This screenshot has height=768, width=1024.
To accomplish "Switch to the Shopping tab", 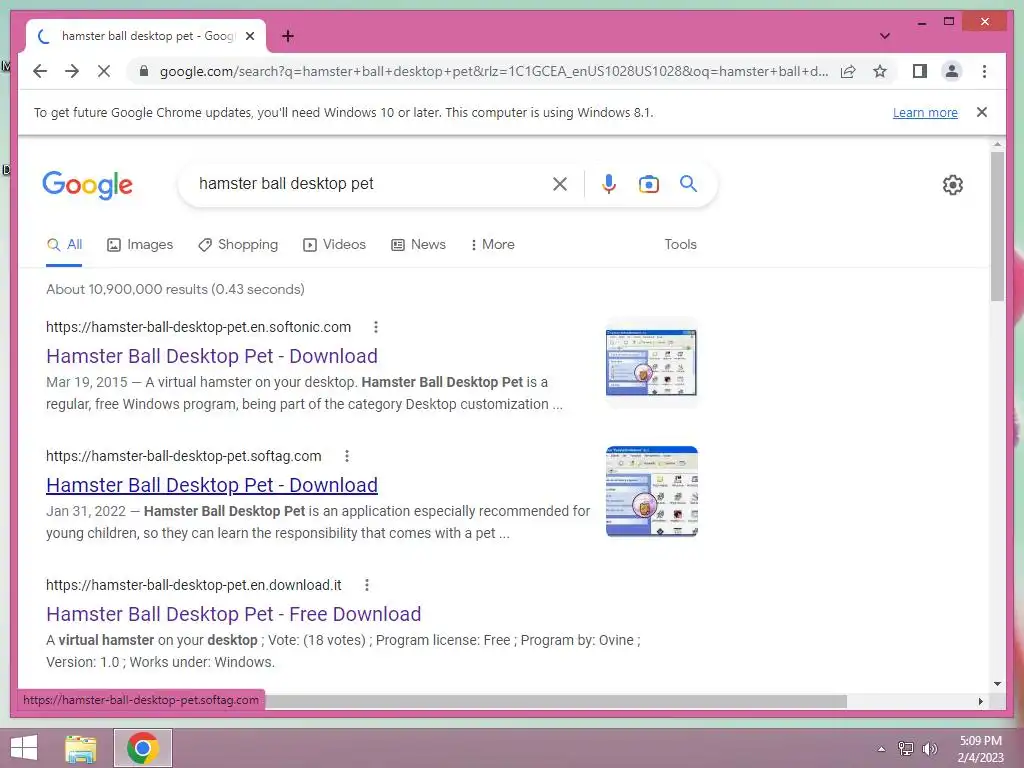I will point(238,245).
